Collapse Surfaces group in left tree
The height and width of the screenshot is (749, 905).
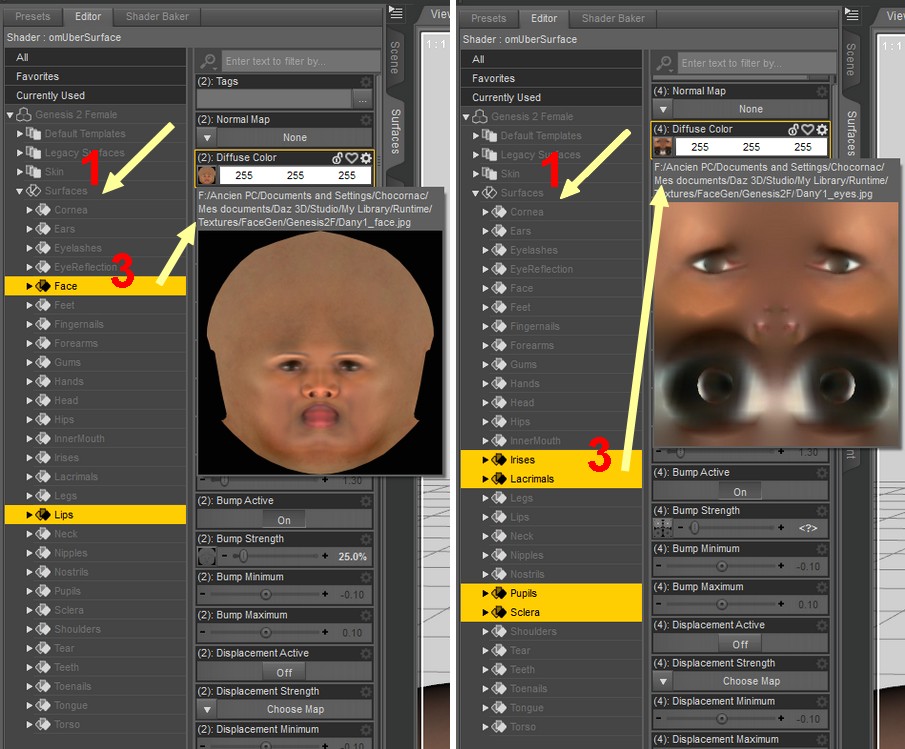(x=20, y=191)
